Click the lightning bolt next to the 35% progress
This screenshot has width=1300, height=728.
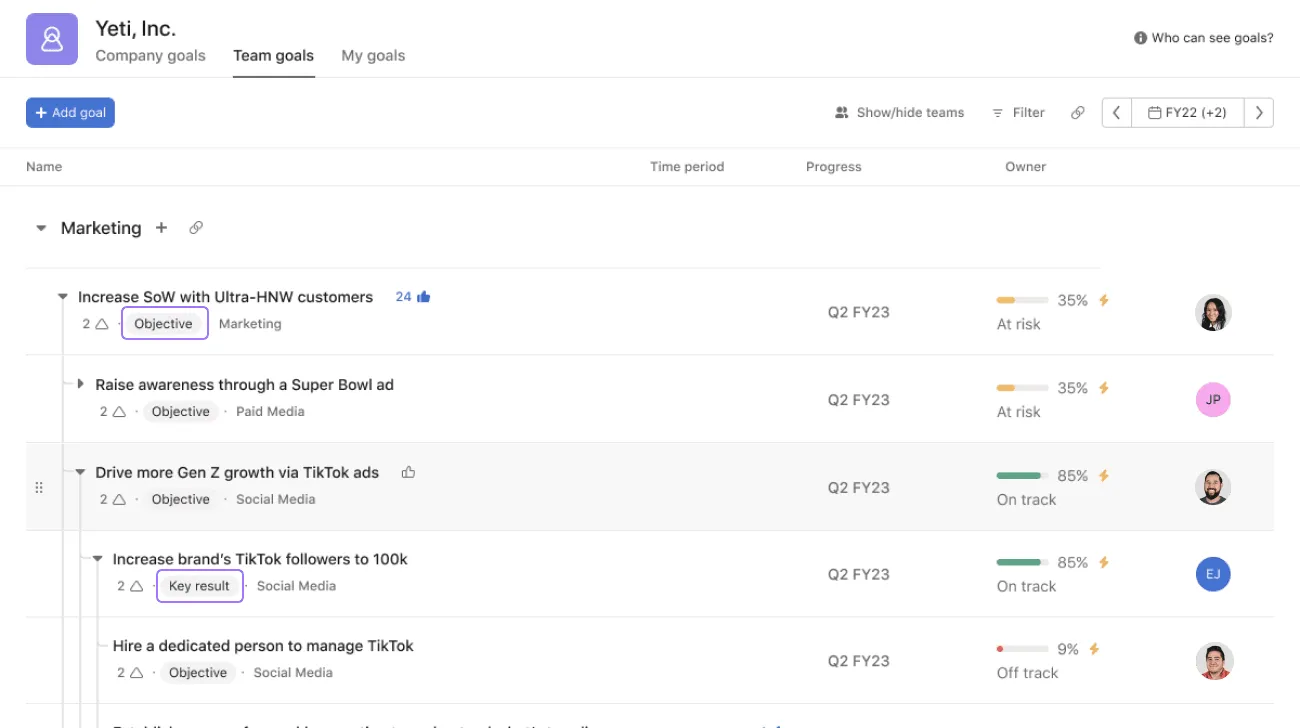(1103, 299)
